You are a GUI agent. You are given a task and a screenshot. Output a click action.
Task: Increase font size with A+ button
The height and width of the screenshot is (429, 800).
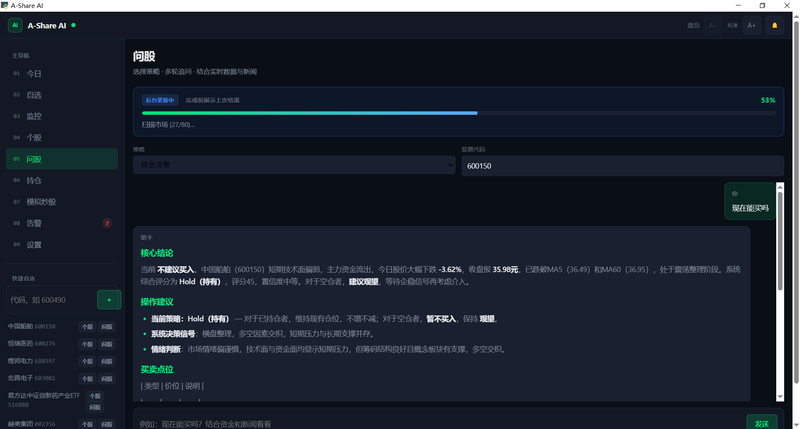click(752, 26)
